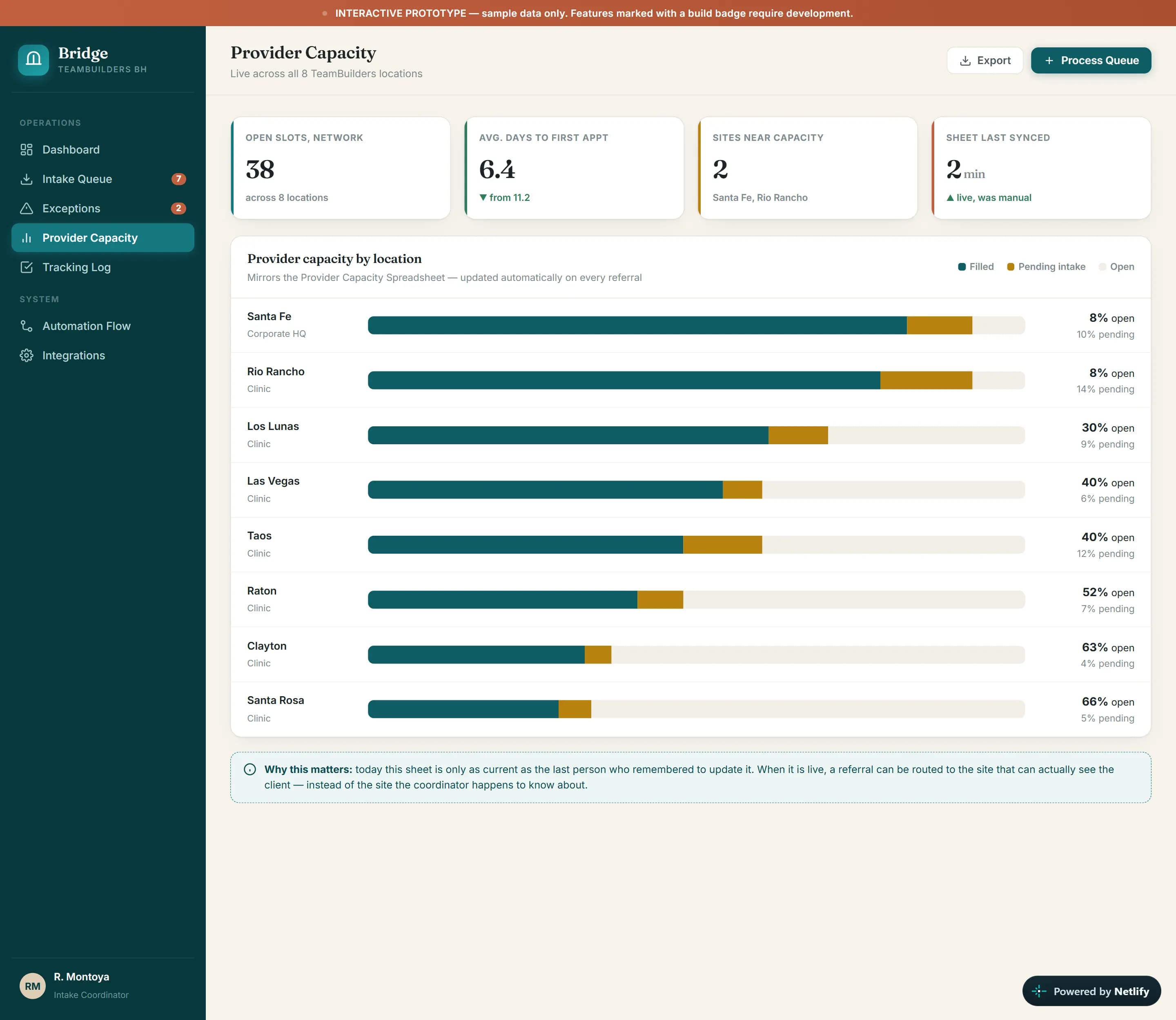
Task: Click the Automation Flow branch icon
Action: coord(26,326)
